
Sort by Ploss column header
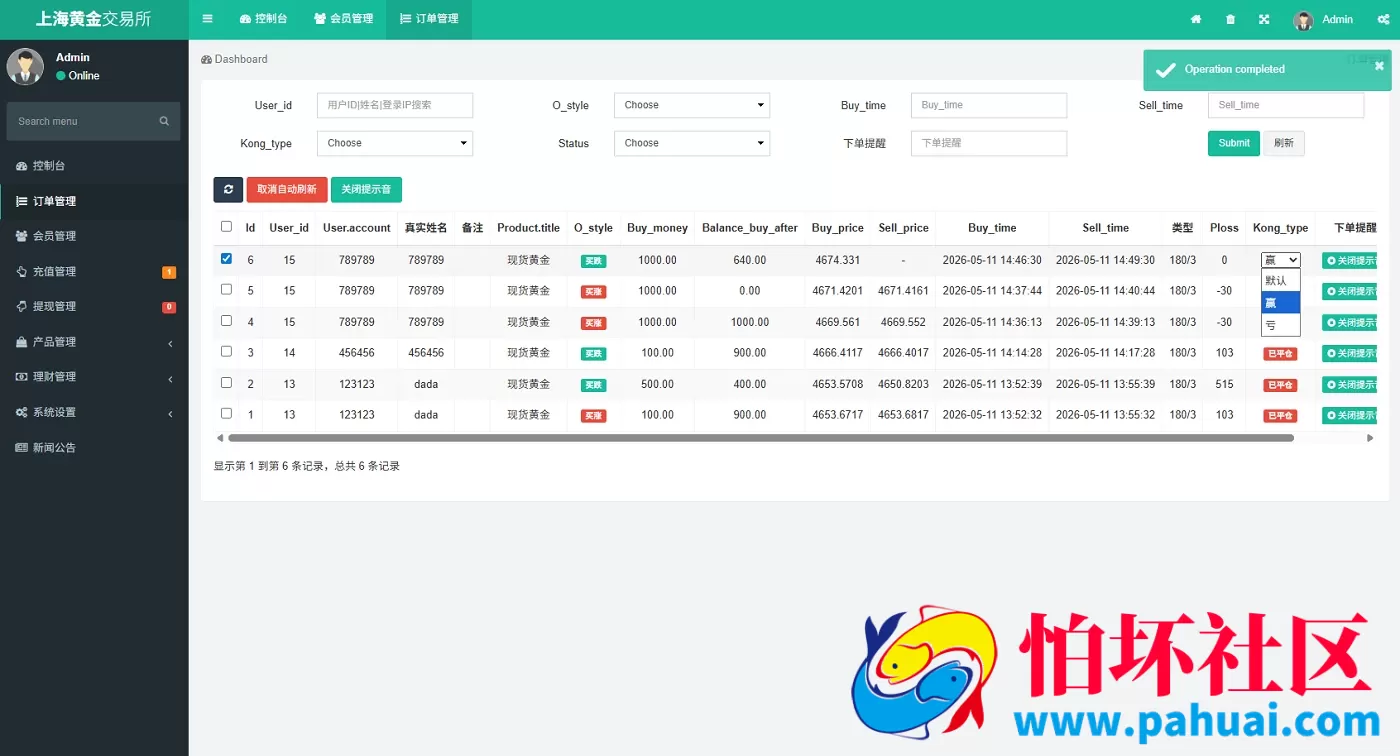(x=1224, y=228)
